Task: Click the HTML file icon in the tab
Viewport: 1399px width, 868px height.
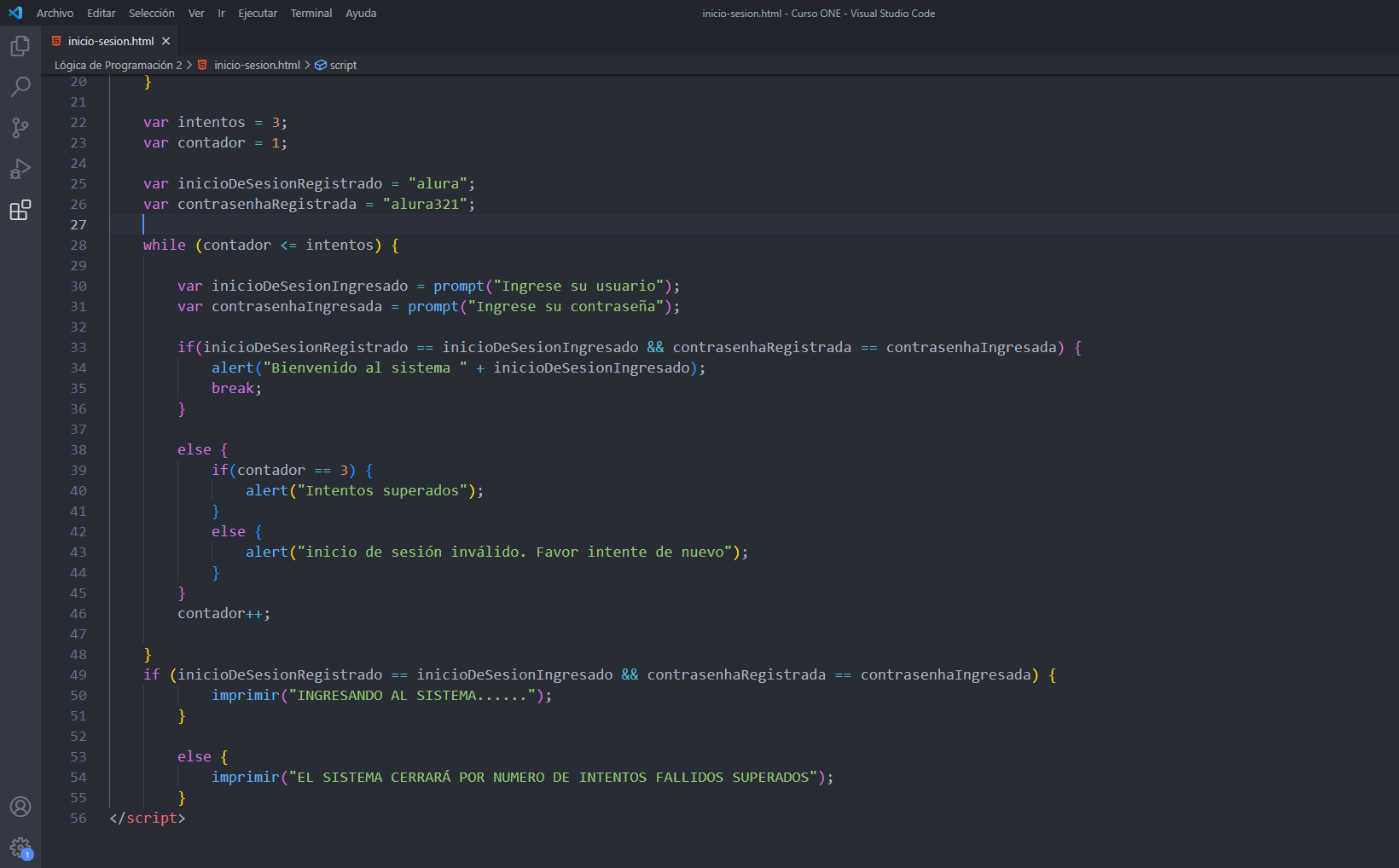Action: point(56,41)
